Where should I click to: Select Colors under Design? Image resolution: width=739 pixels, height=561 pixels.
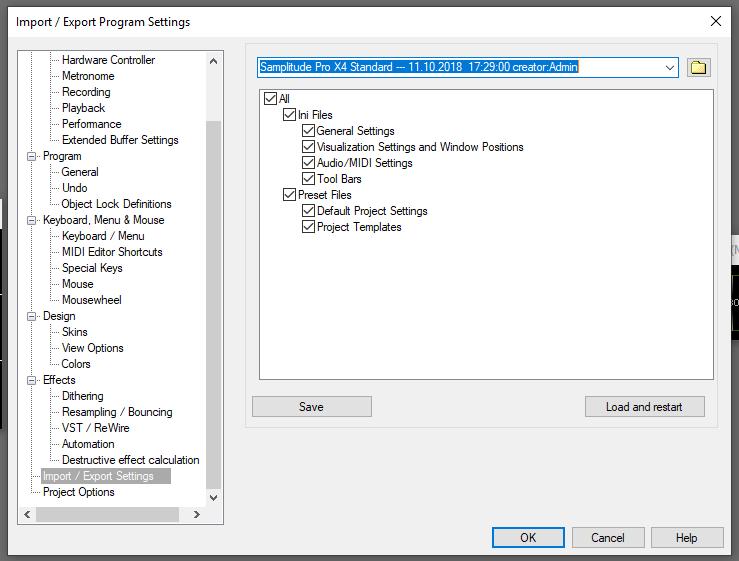(x=76, y=364)
